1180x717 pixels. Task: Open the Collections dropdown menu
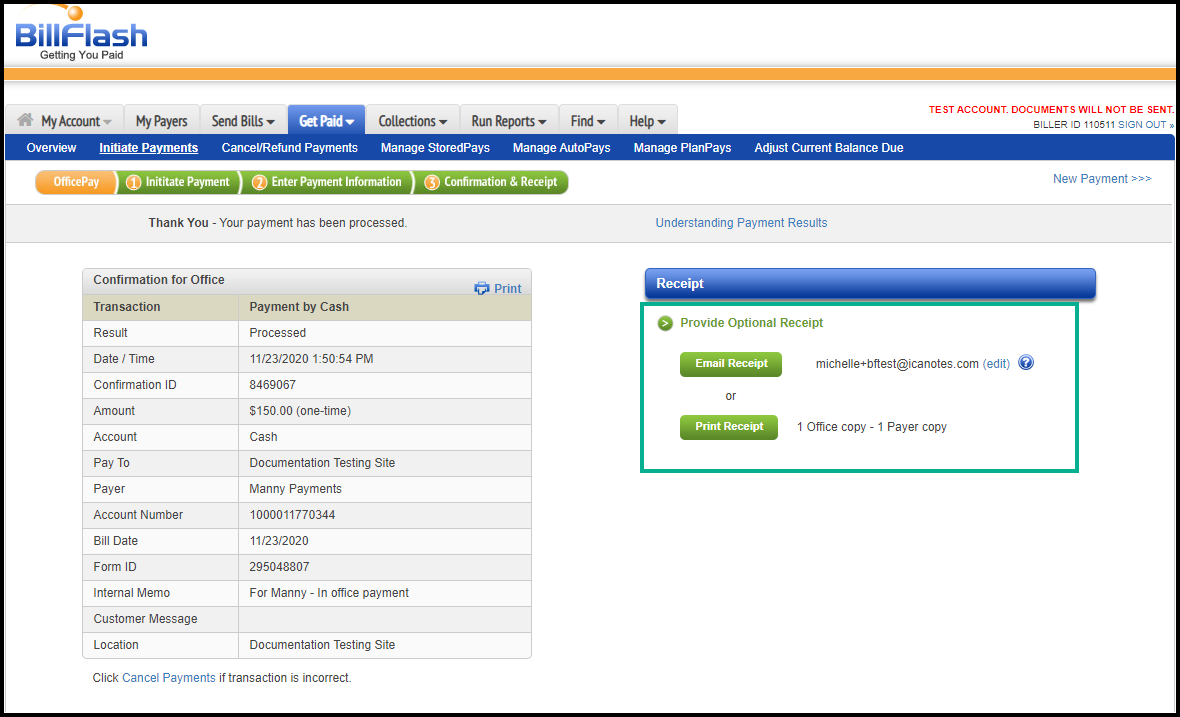click(412, 121)
